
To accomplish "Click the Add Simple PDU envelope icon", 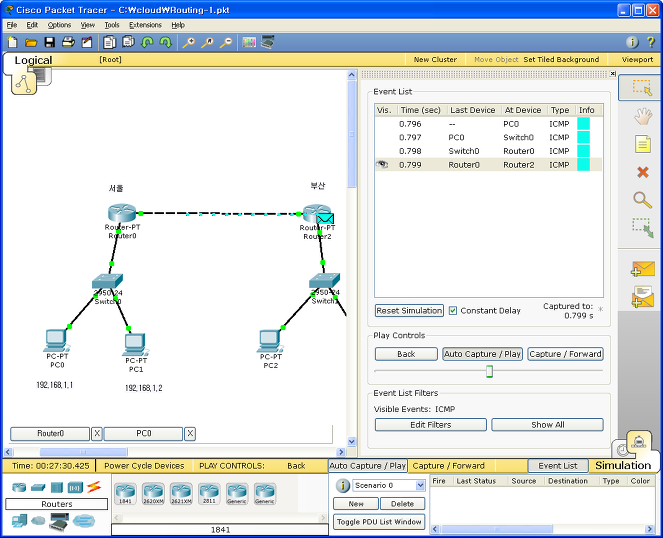I will (642, 269).
